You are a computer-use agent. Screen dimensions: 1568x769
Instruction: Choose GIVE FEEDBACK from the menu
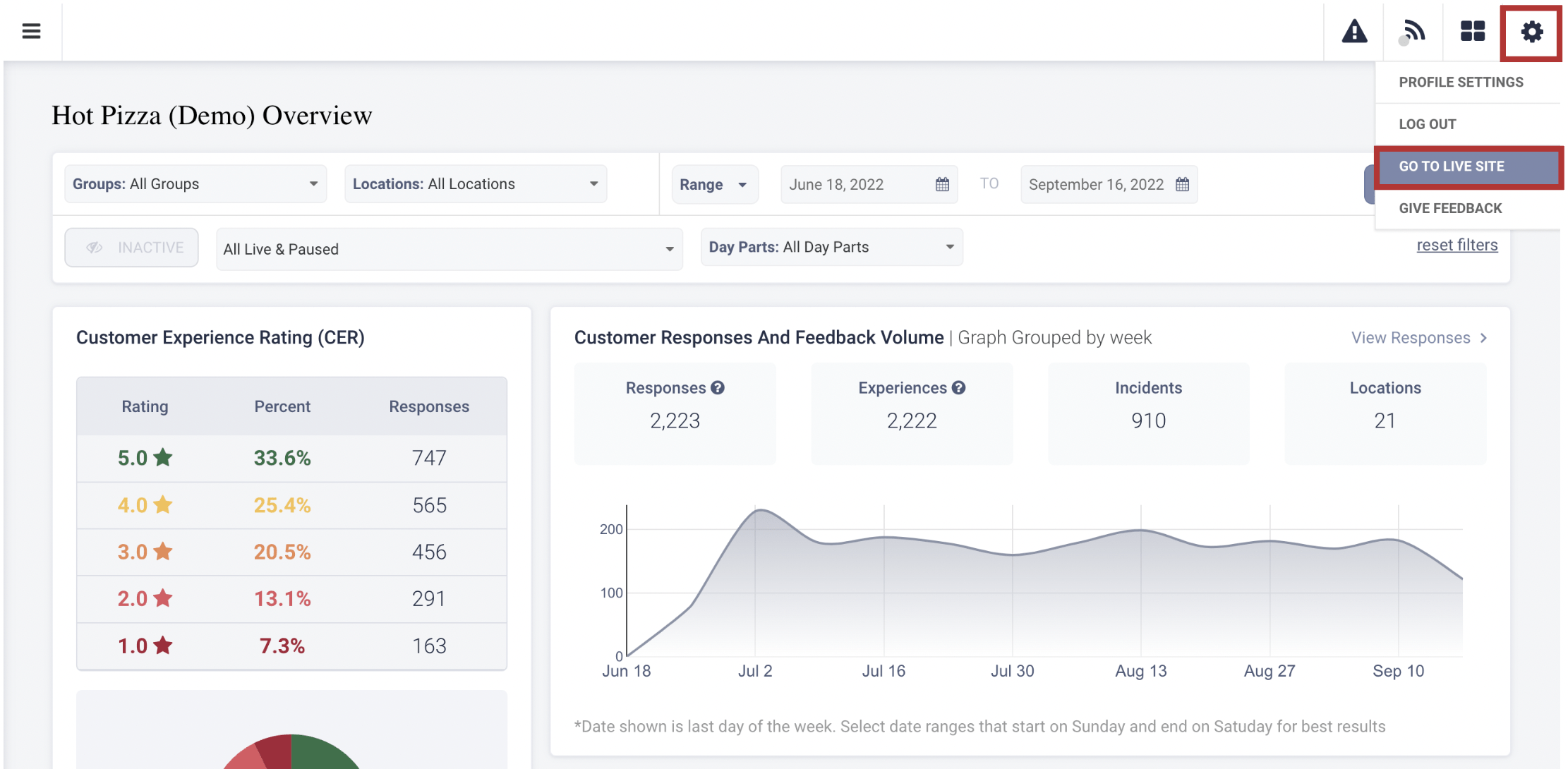pos(1450,208)
